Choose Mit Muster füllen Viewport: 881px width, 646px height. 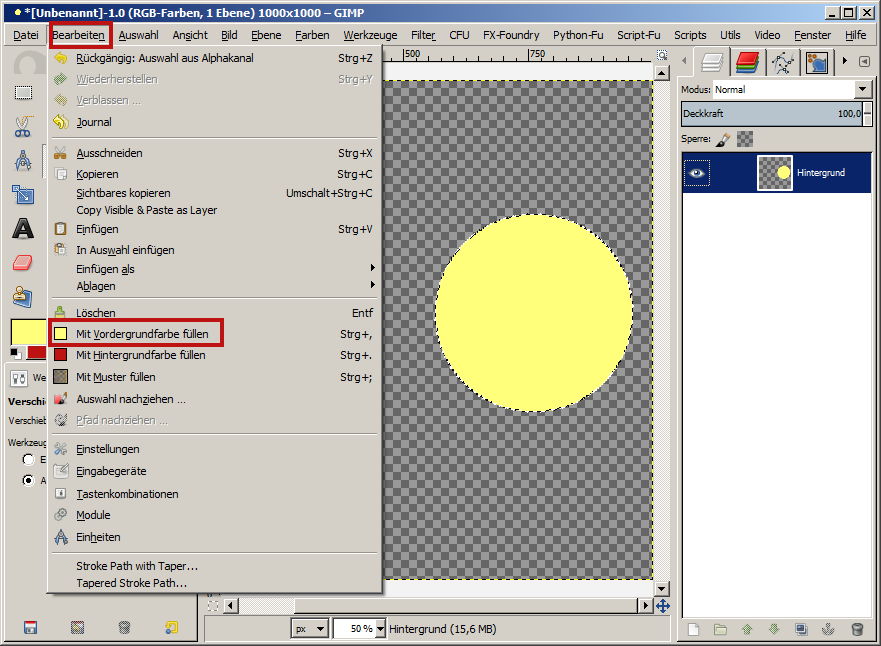point(213,377)
